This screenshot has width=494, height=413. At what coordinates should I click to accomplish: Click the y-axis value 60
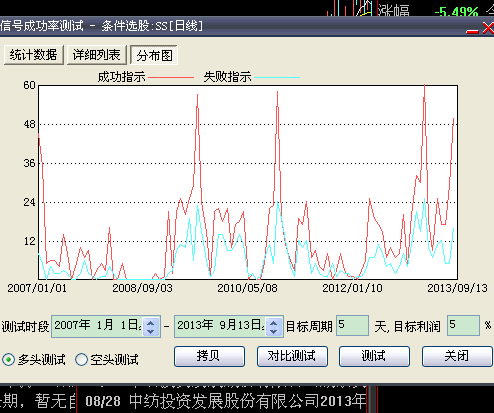[29, 85]
